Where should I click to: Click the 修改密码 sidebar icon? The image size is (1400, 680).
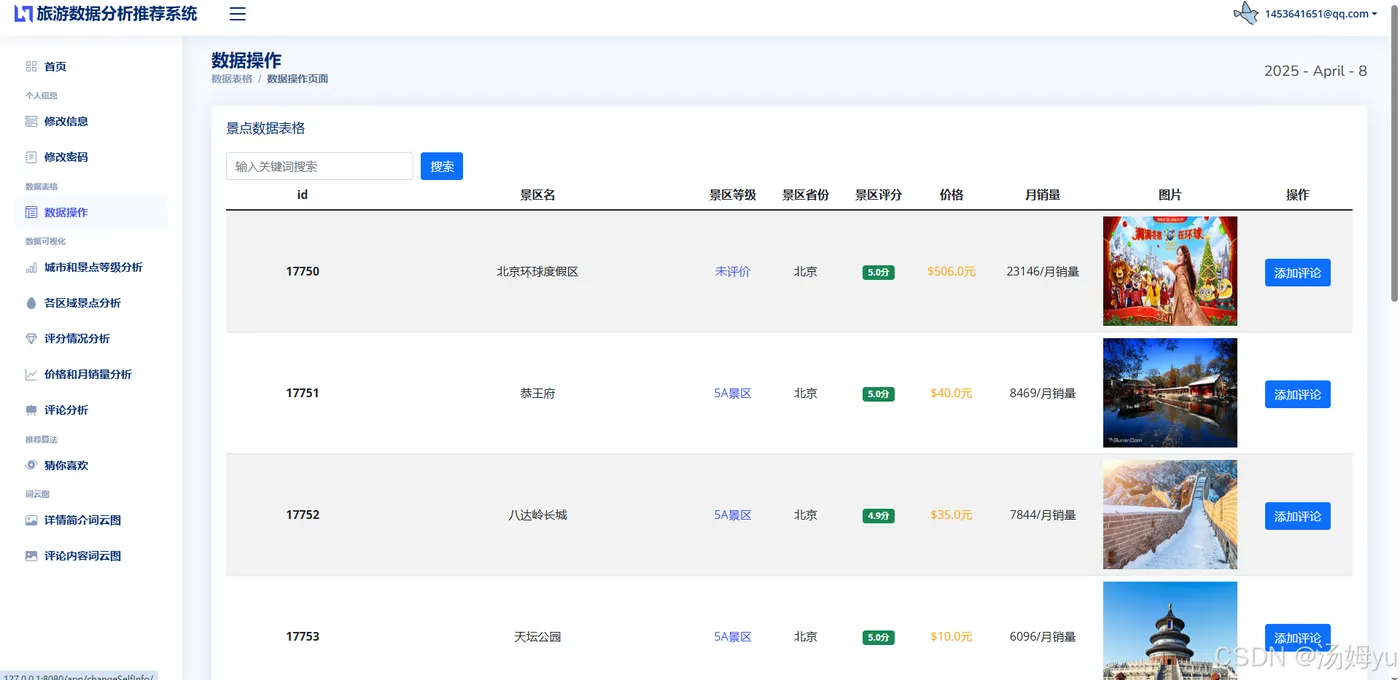31,157
